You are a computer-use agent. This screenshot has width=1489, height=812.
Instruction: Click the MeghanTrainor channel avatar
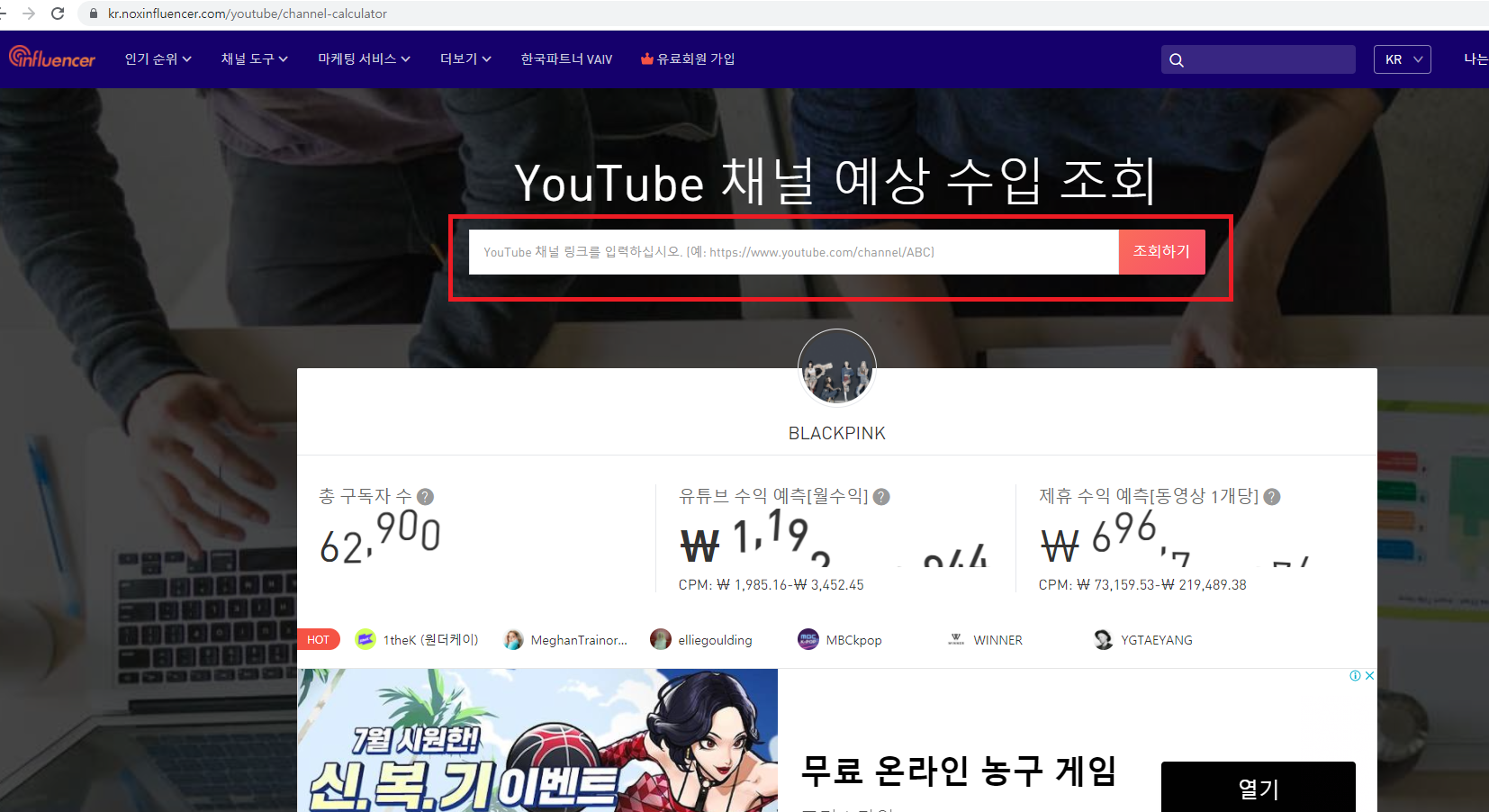coord(513,639)
